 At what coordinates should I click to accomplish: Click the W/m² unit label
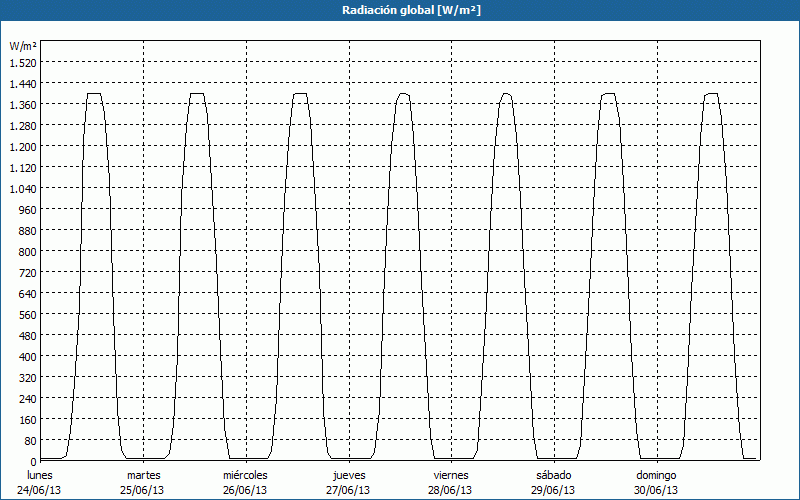coord(23,46)
